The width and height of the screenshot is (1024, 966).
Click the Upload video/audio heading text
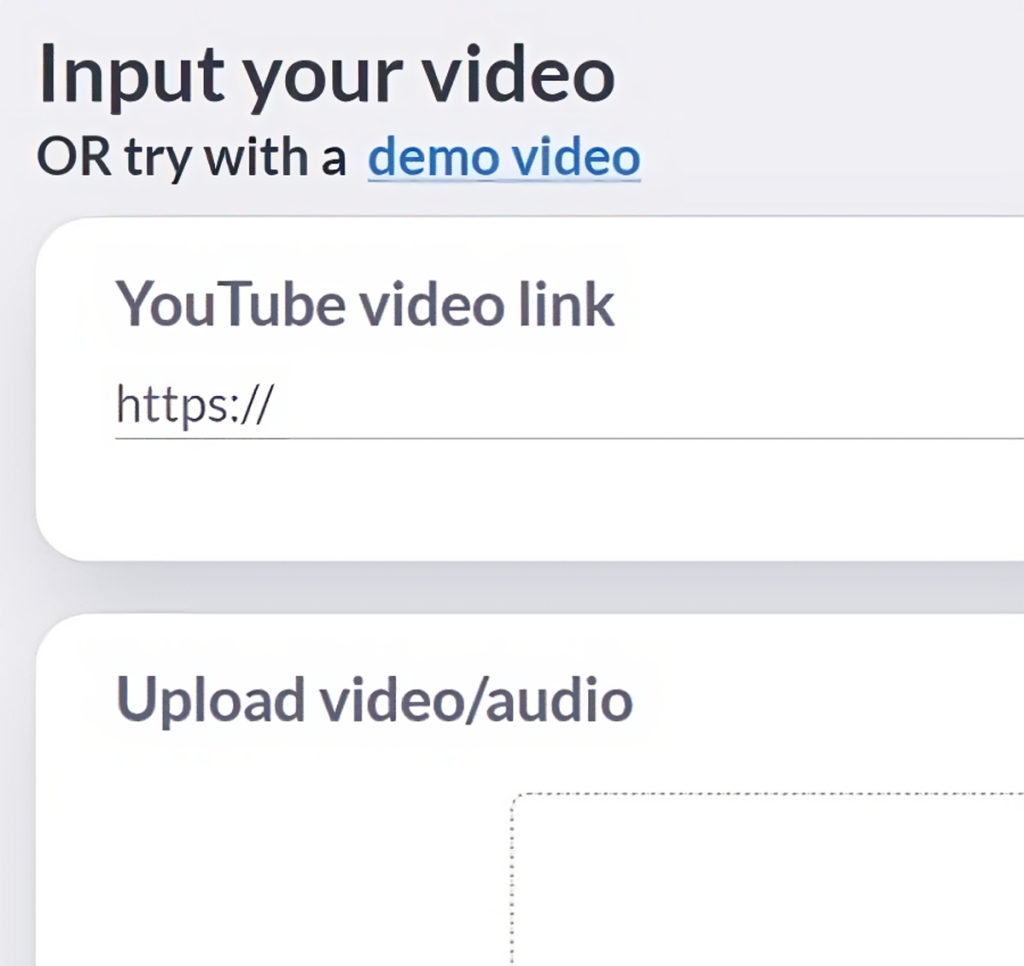[375, 698]
